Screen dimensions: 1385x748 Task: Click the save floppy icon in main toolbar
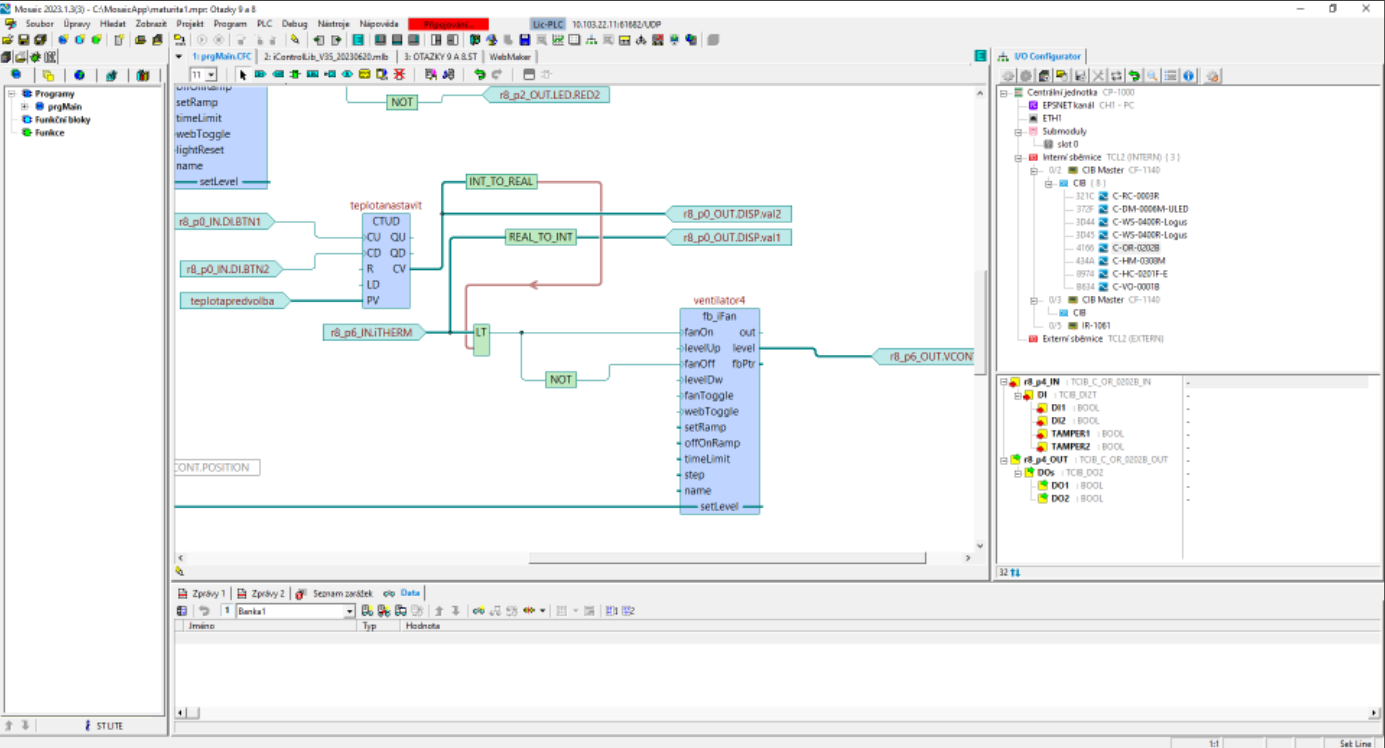(x=22, y=40)
